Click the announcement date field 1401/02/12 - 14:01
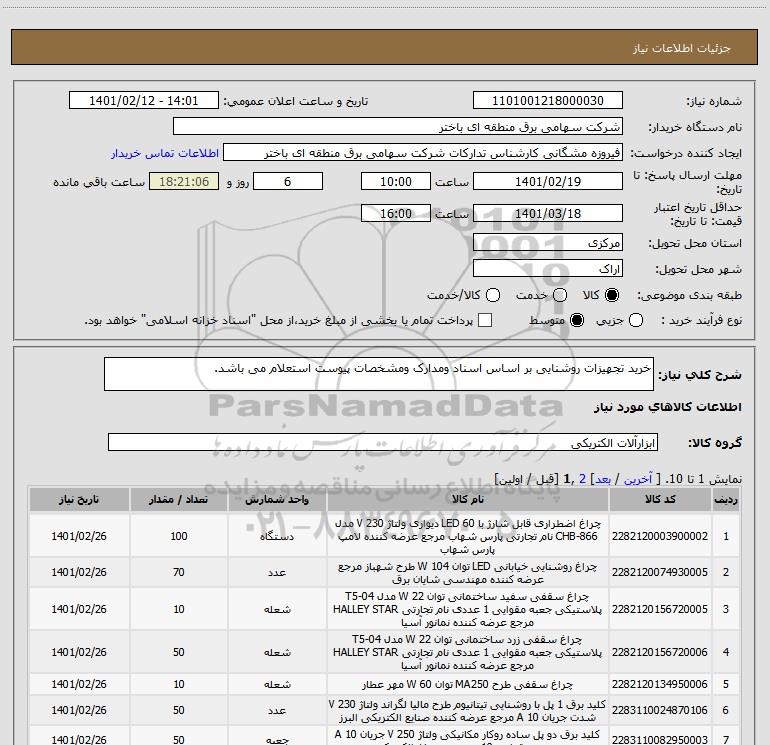The width and height of the screenshot is (770, 745). click(144, 101)
